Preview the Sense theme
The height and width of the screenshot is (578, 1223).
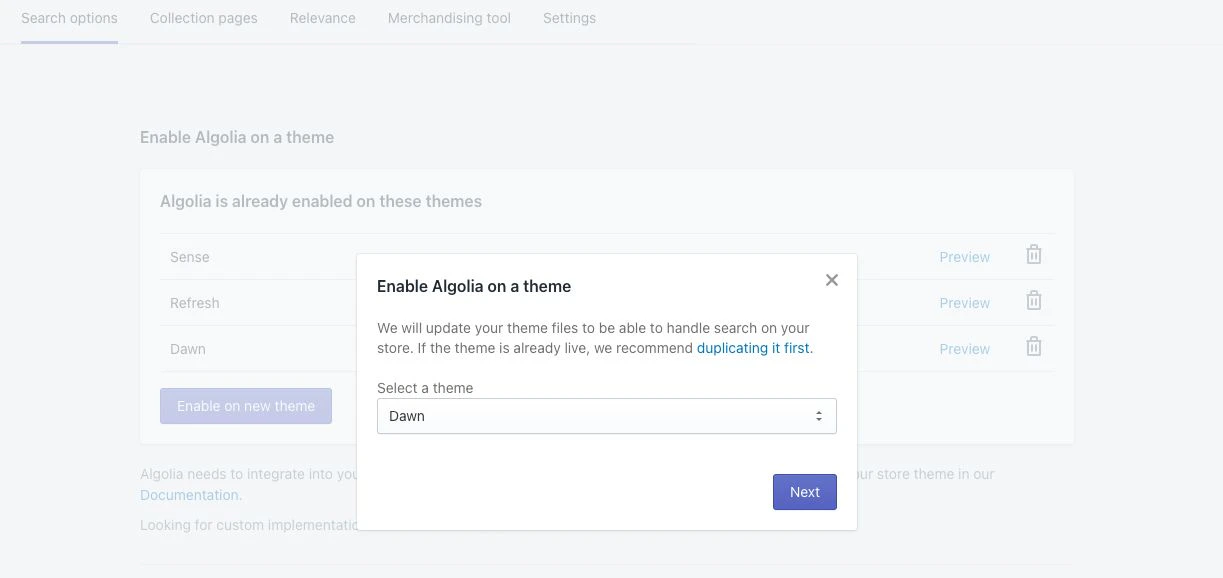pyautogui.click(x=963, y=256)
